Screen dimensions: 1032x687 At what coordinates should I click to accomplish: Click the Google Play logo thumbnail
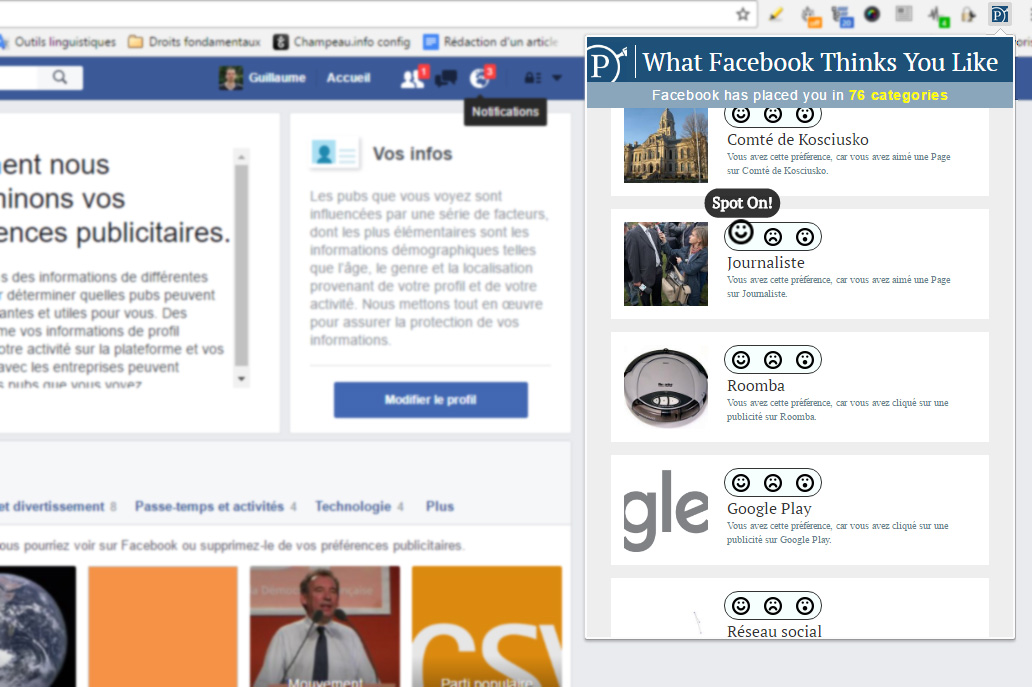[665, 510]
